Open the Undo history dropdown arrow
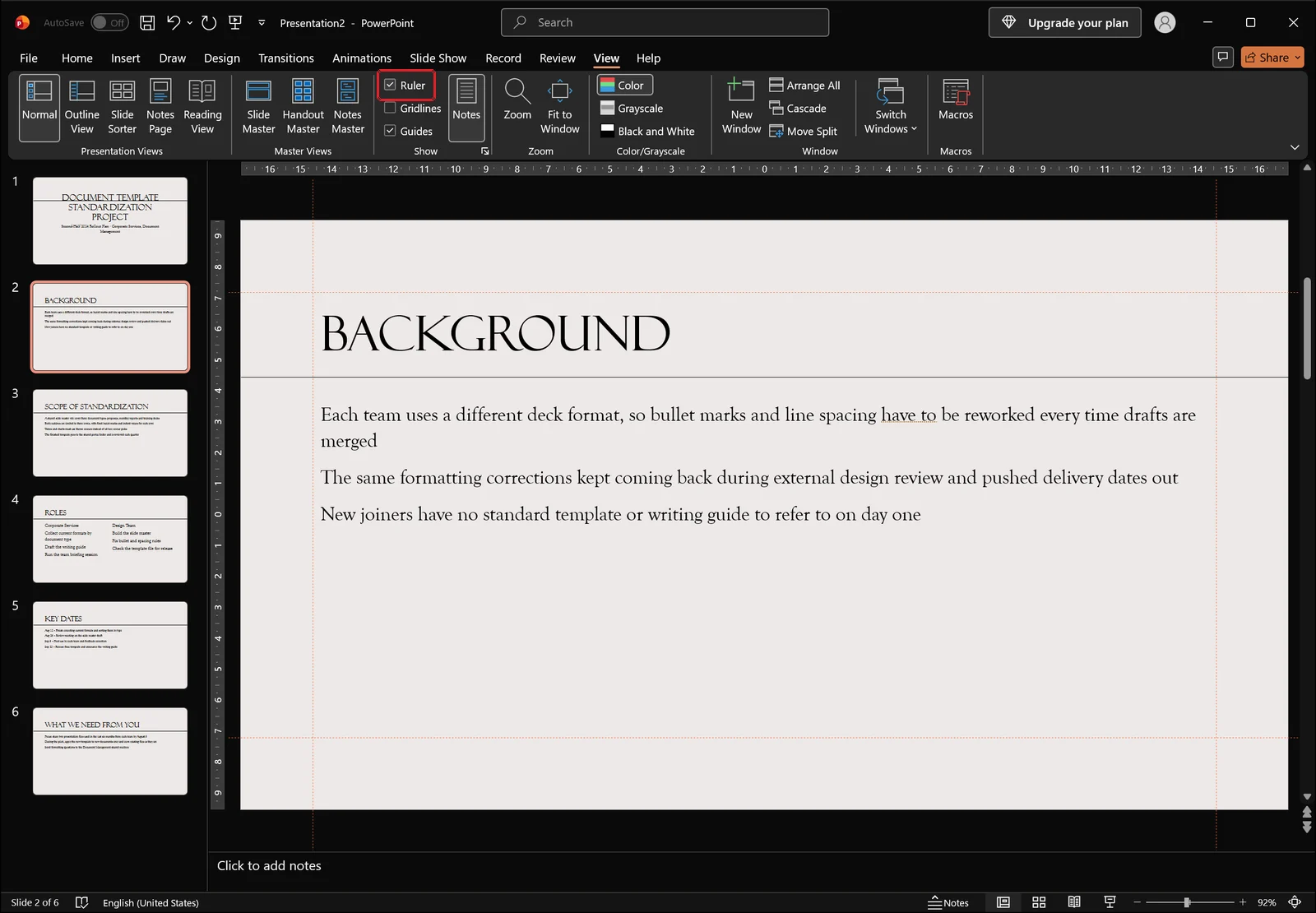1316x913 pixels. (190, 23)
